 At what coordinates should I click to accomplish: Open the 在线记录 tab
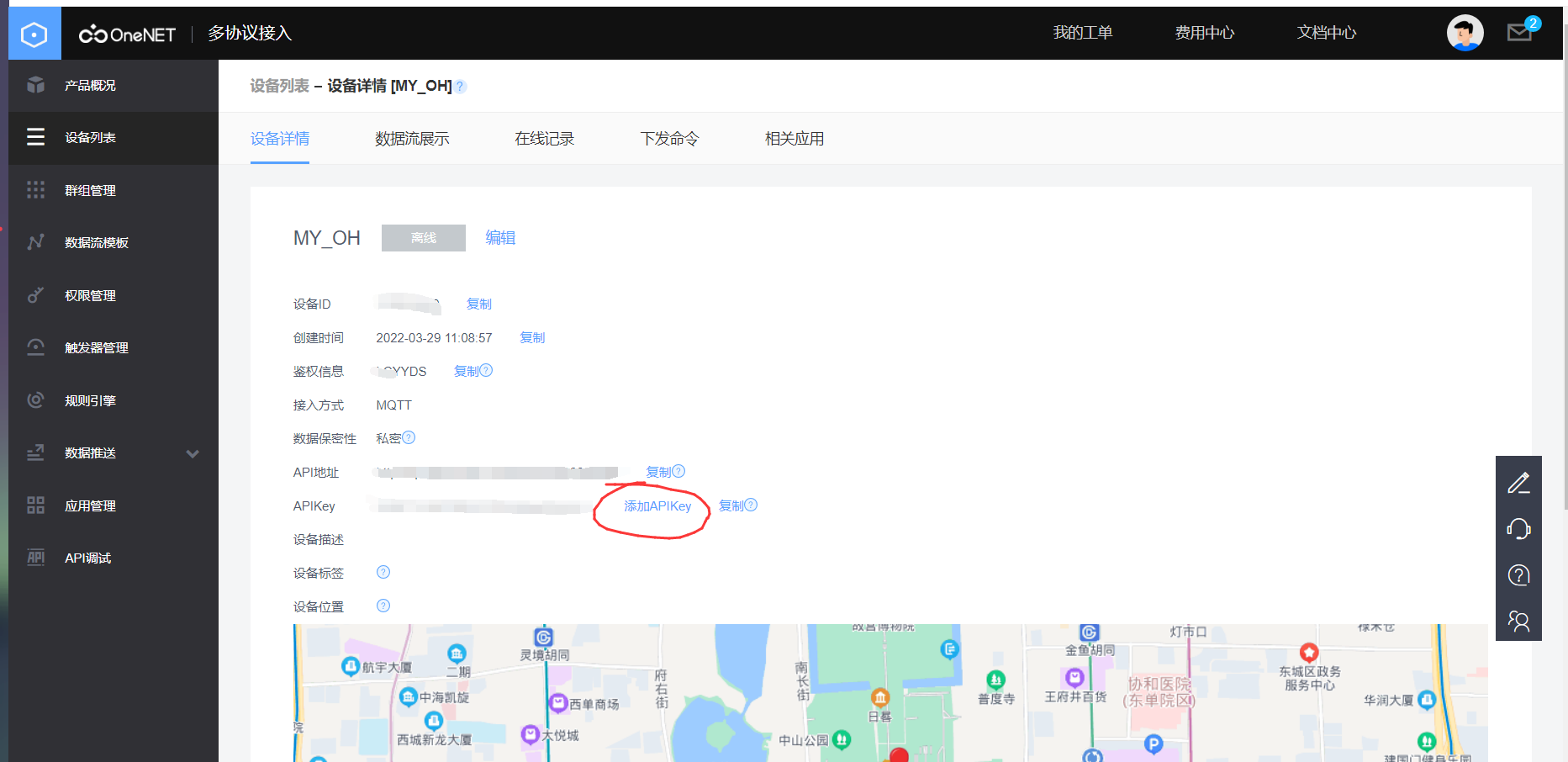point(544,138)
